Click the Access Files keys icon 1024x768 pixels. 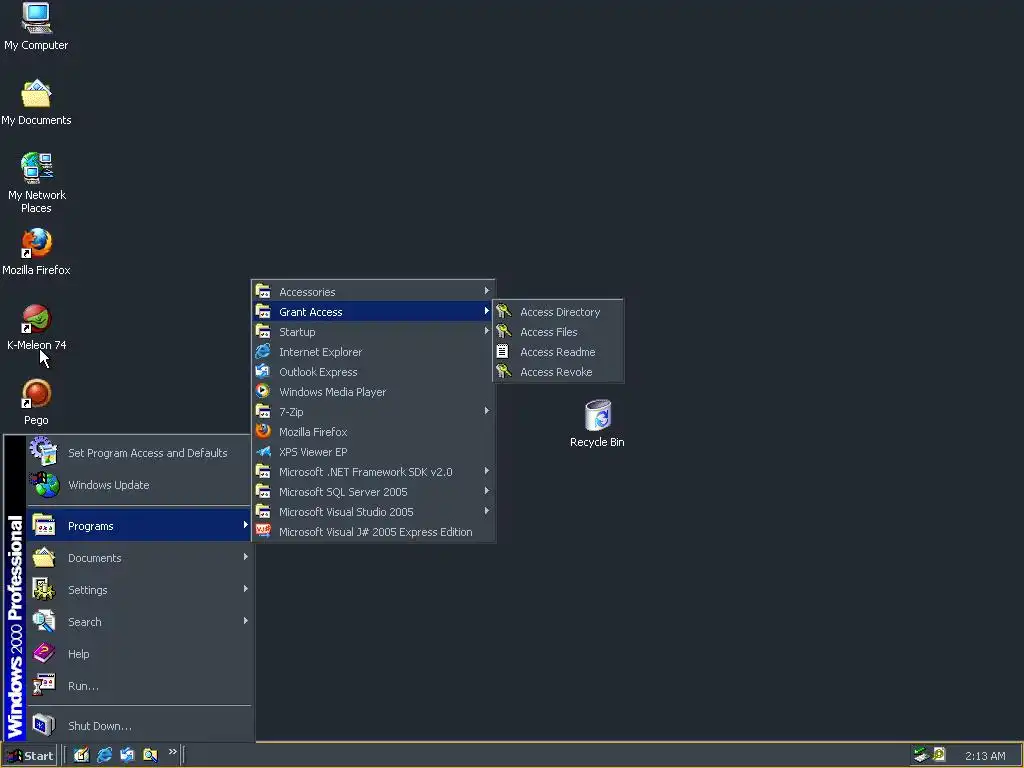point(503,331)
